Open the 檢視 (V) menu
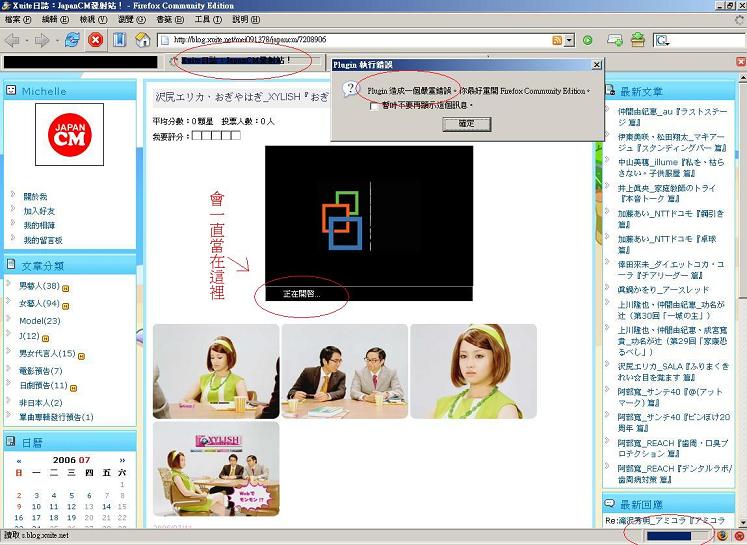 coord(93,20)
